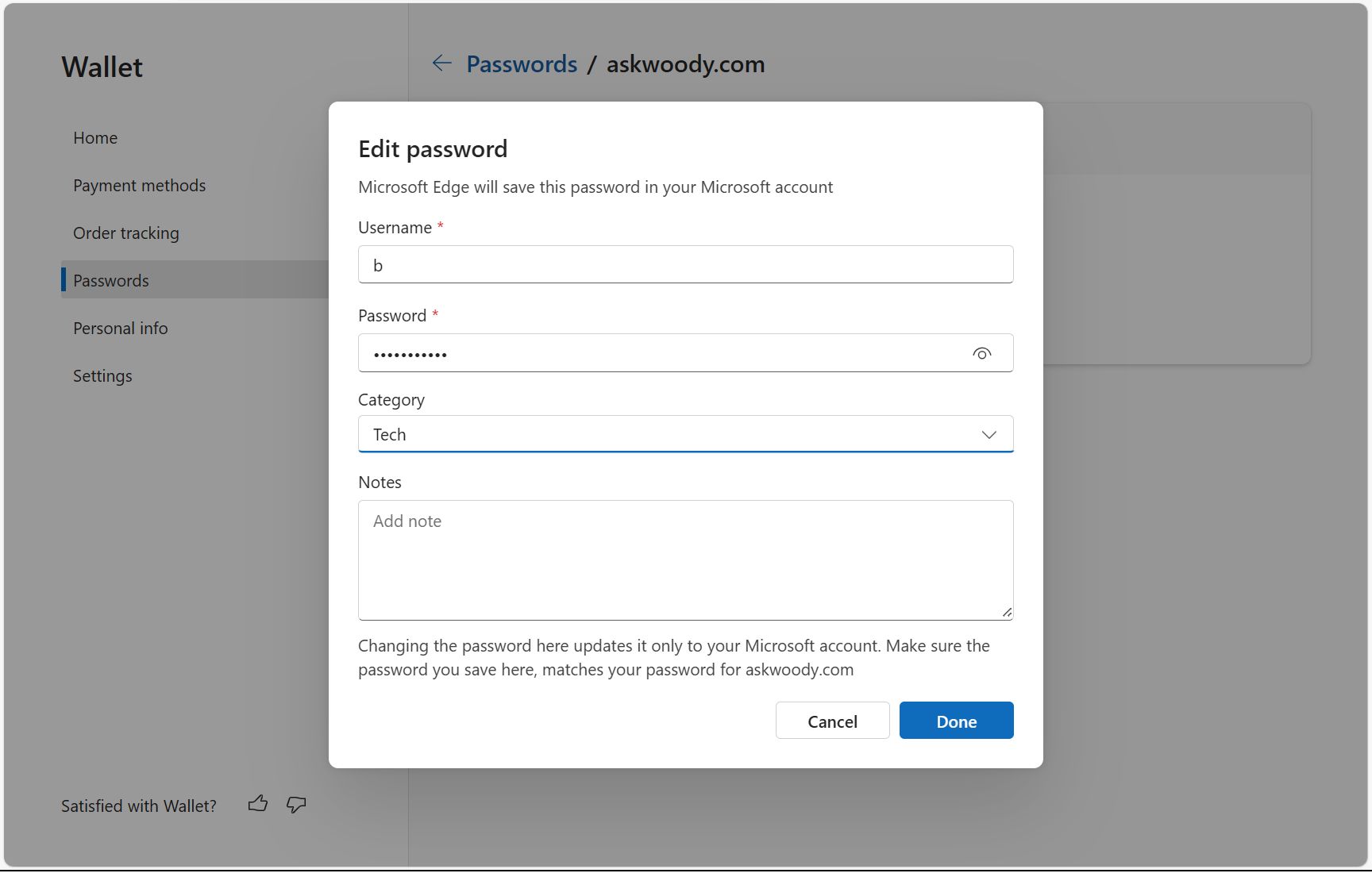Screen dimensions: 1372x873
Task: Open the Tech category combo box
Action: (x=667, y=435)
